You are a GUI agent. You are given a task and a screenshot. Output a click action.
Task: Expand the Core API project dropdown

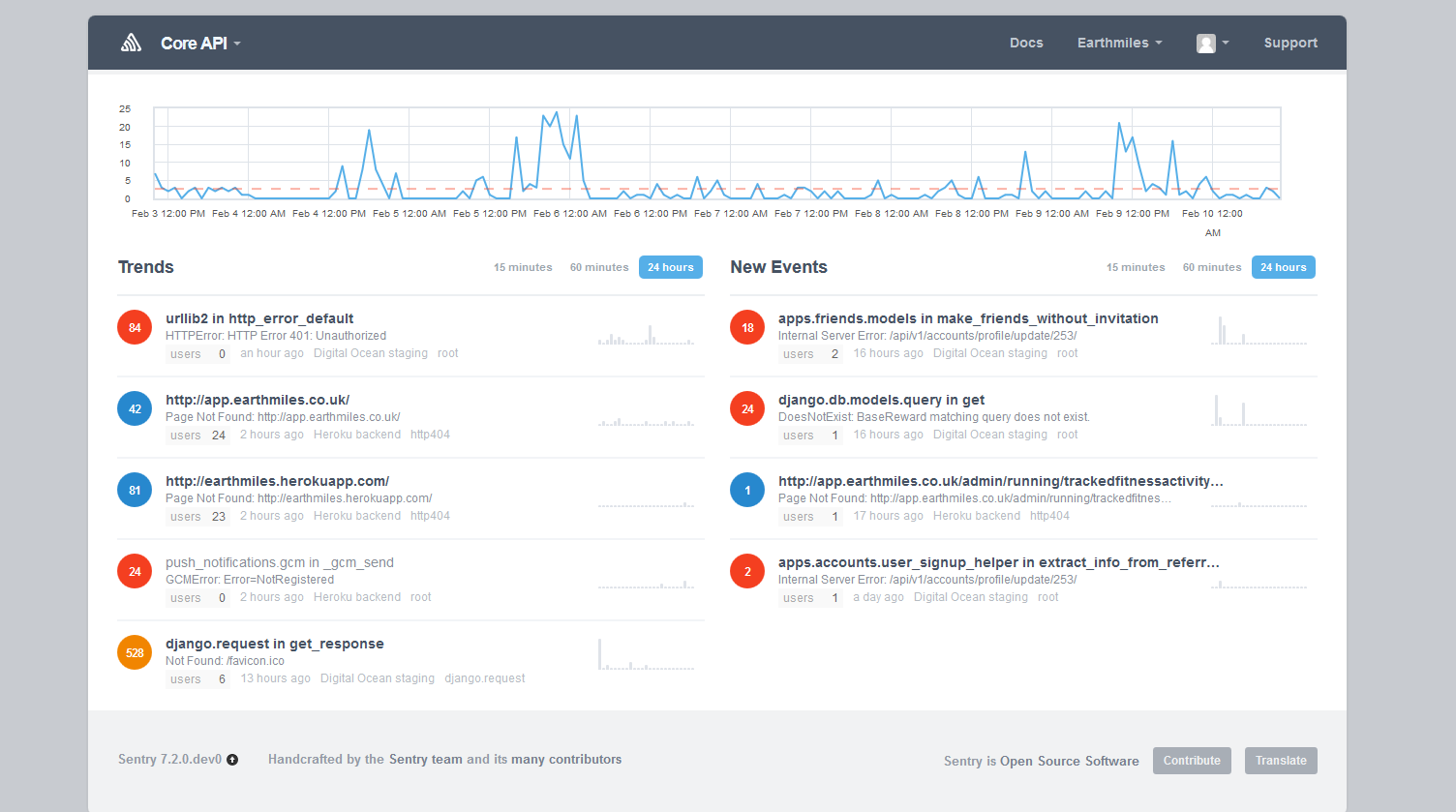click(200, 44)
